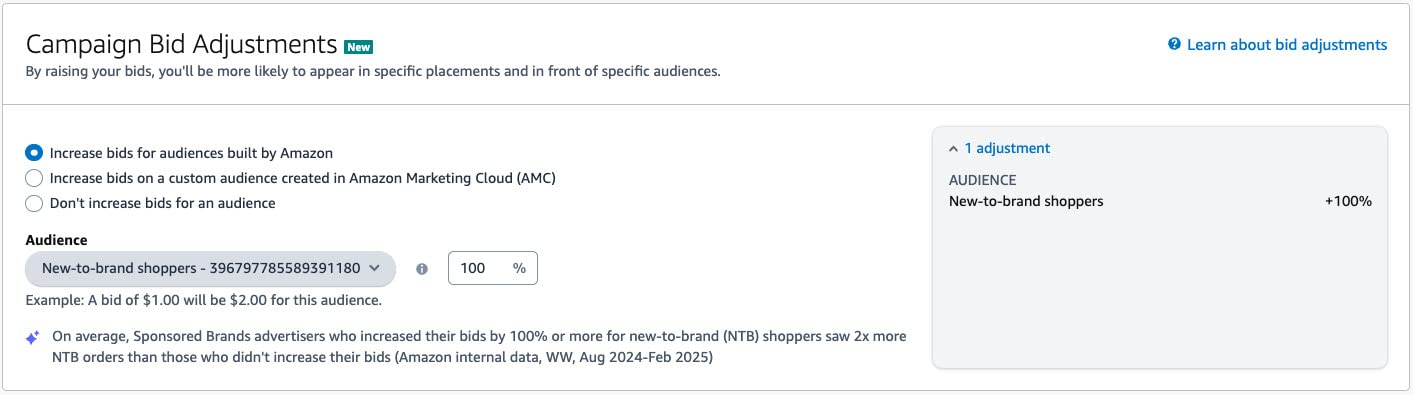Click the AUDIENCE label in the summary panel
Image resolution: width=1413 pixels, height=395 pixels.
[x=982, y=180]
